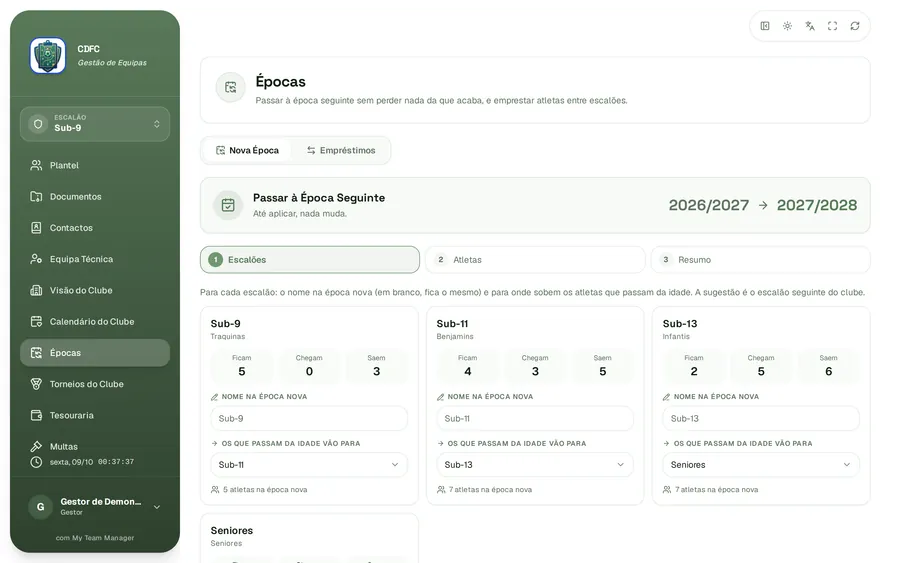Click athletes icon under Sub-11 card
The image size is (900, 563).
point(441,490)
